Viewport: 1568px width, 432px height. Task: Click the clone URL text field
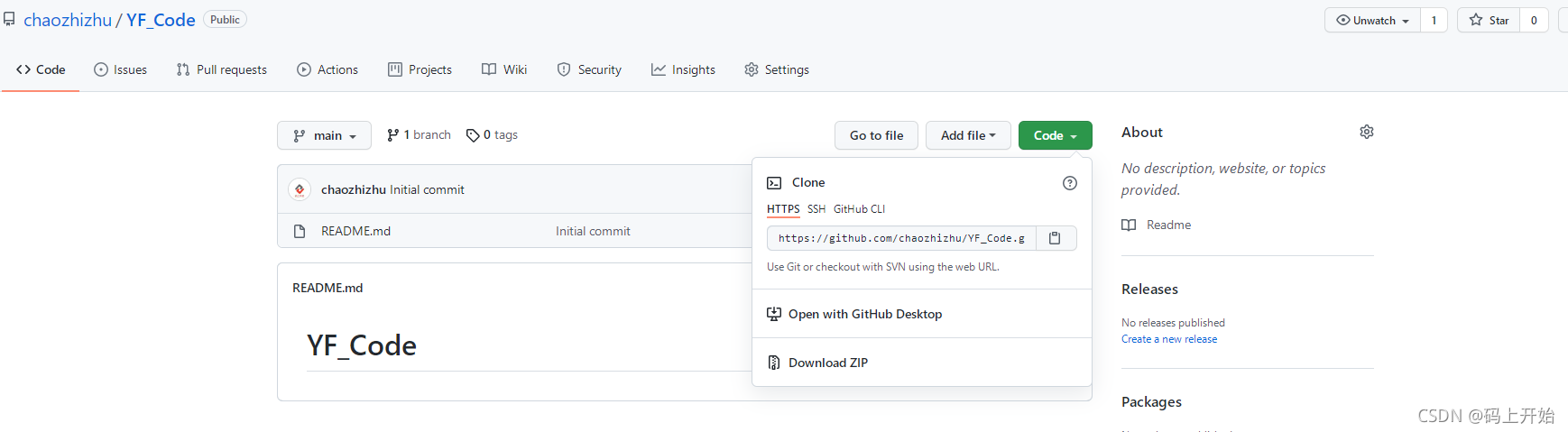click(901, 238)
